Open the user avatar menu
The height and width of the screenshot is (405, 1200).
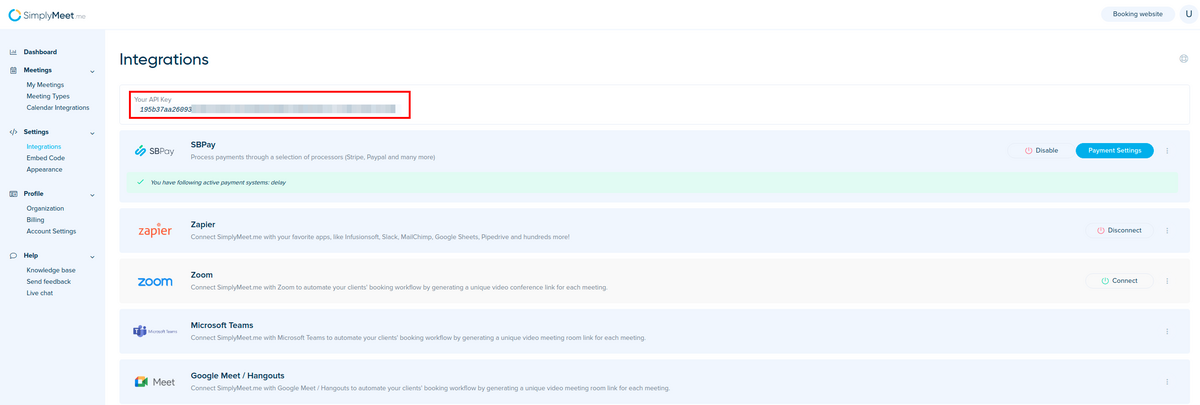coord(1188,14)
